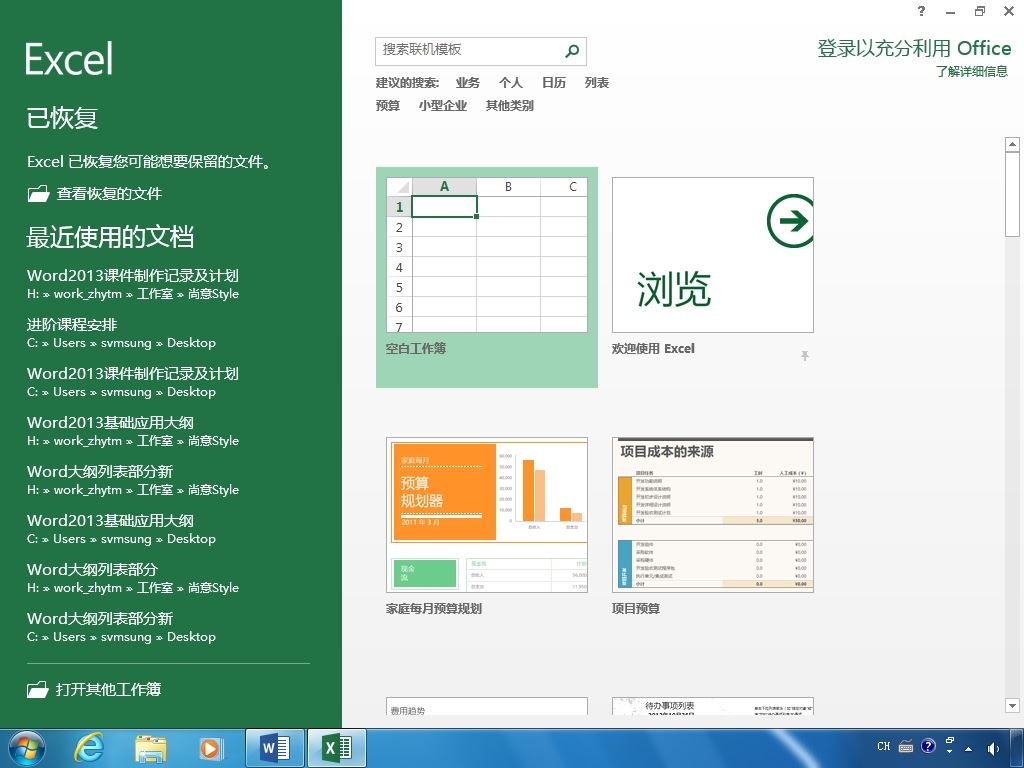Click the volume speaker icon
1024x768 pixels.
(x=993, y=748)
